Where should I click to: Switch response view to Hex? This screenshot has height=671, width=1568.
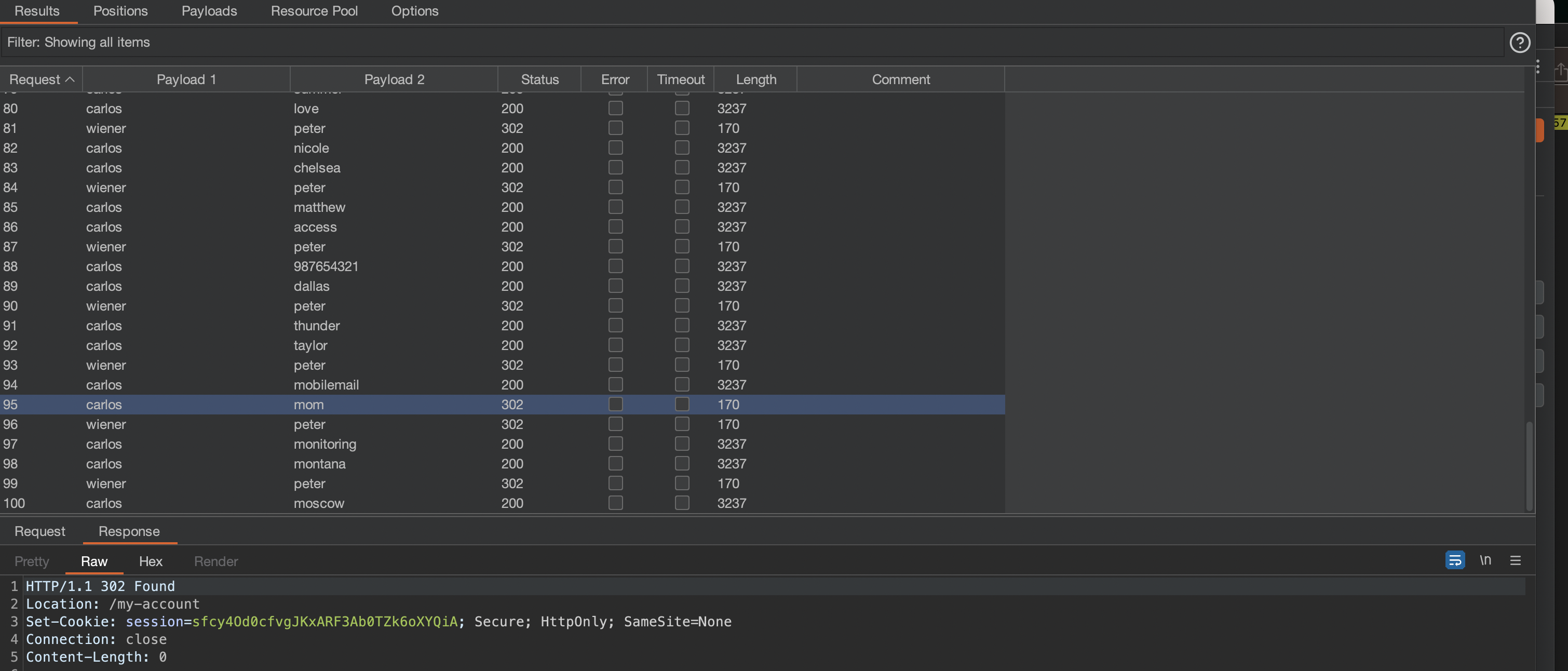pyautogui.click(x=151, y=561)
